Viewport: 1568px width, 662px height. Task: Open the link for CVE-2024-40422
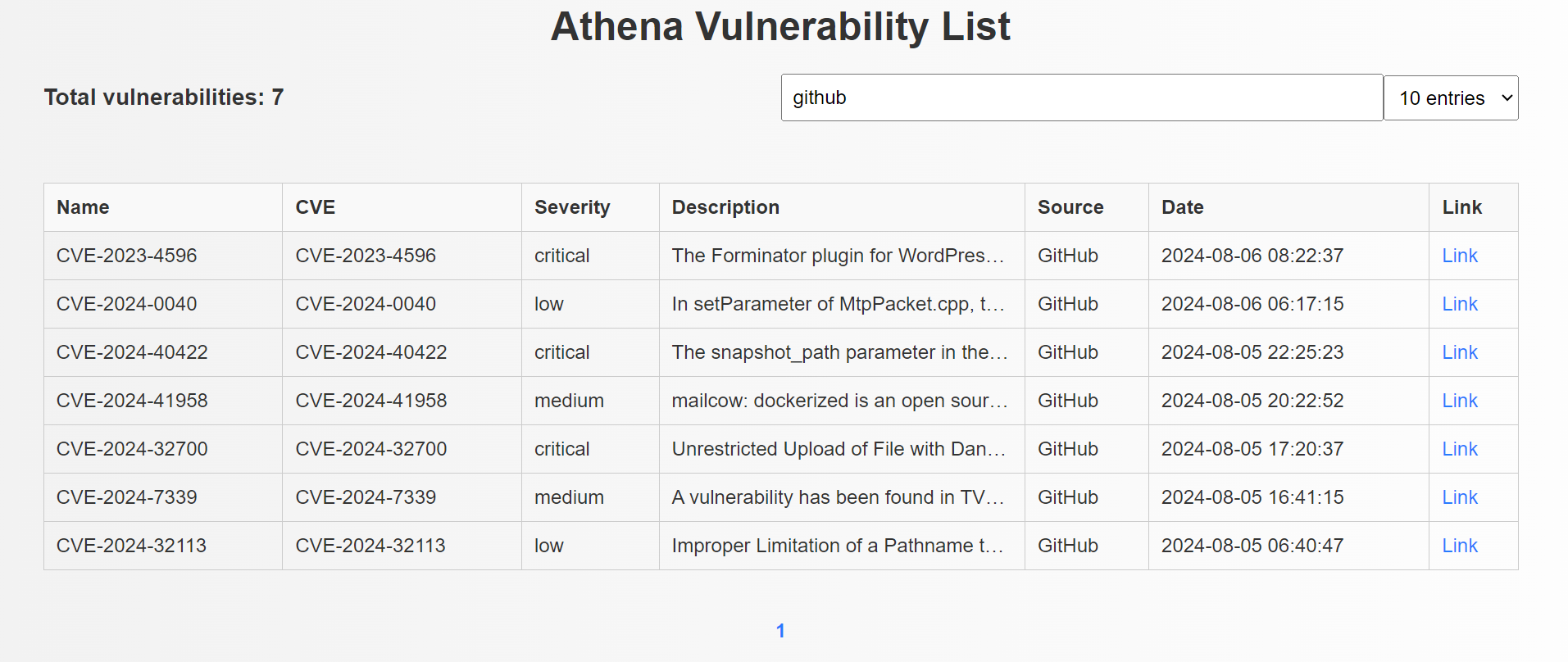1459,352
